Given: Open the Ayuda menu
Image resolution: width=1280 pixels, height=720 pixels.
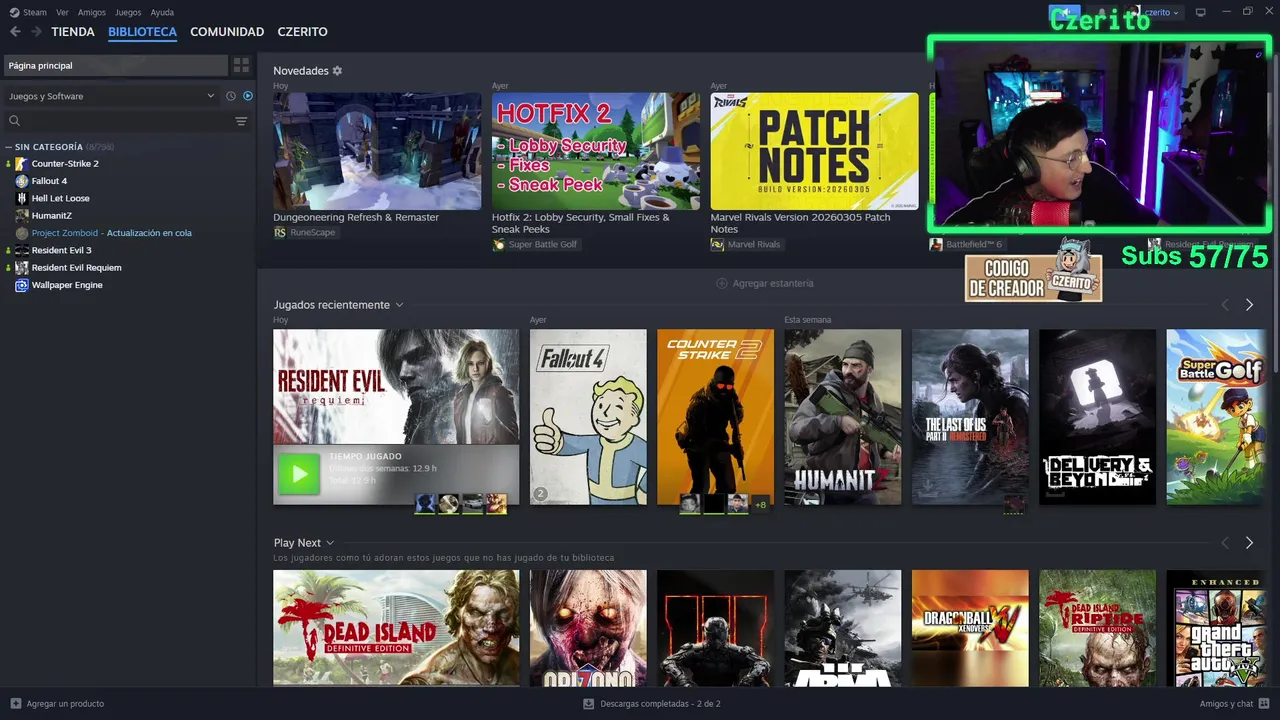Looking at the screenshot, I should click(162, 12).
